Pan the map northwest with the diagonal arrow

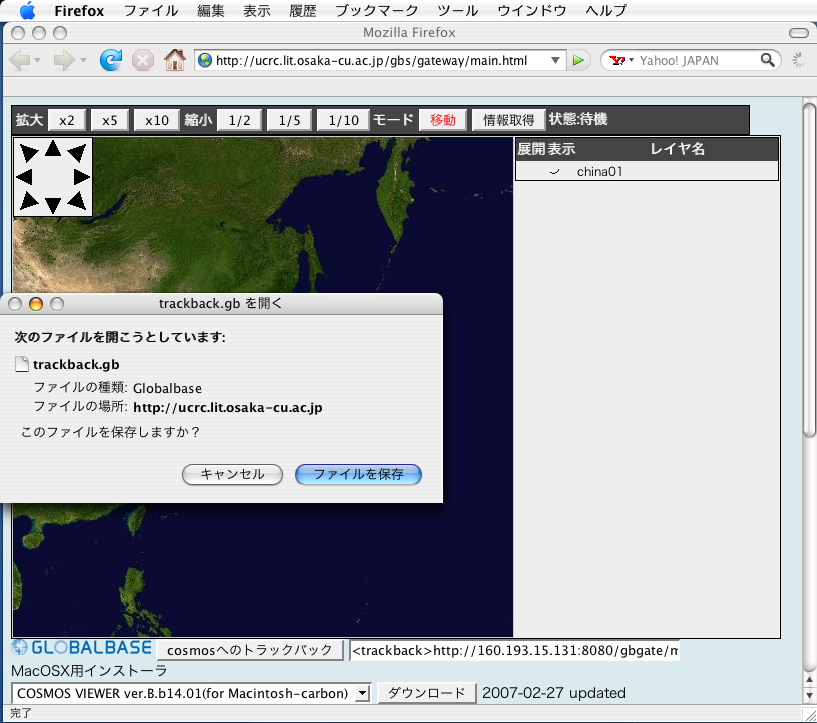(29, 153)
